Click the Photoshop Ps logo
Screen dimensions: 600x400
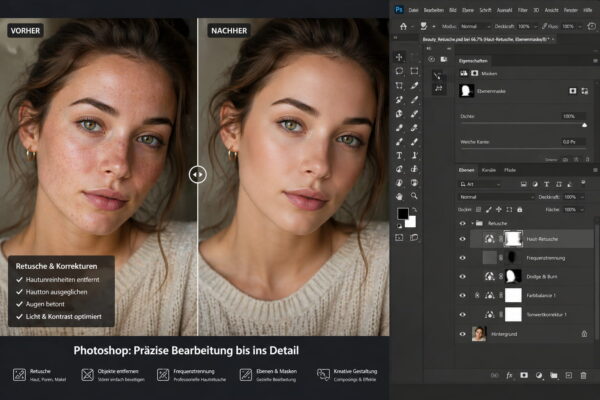click(x=399, y=10)
